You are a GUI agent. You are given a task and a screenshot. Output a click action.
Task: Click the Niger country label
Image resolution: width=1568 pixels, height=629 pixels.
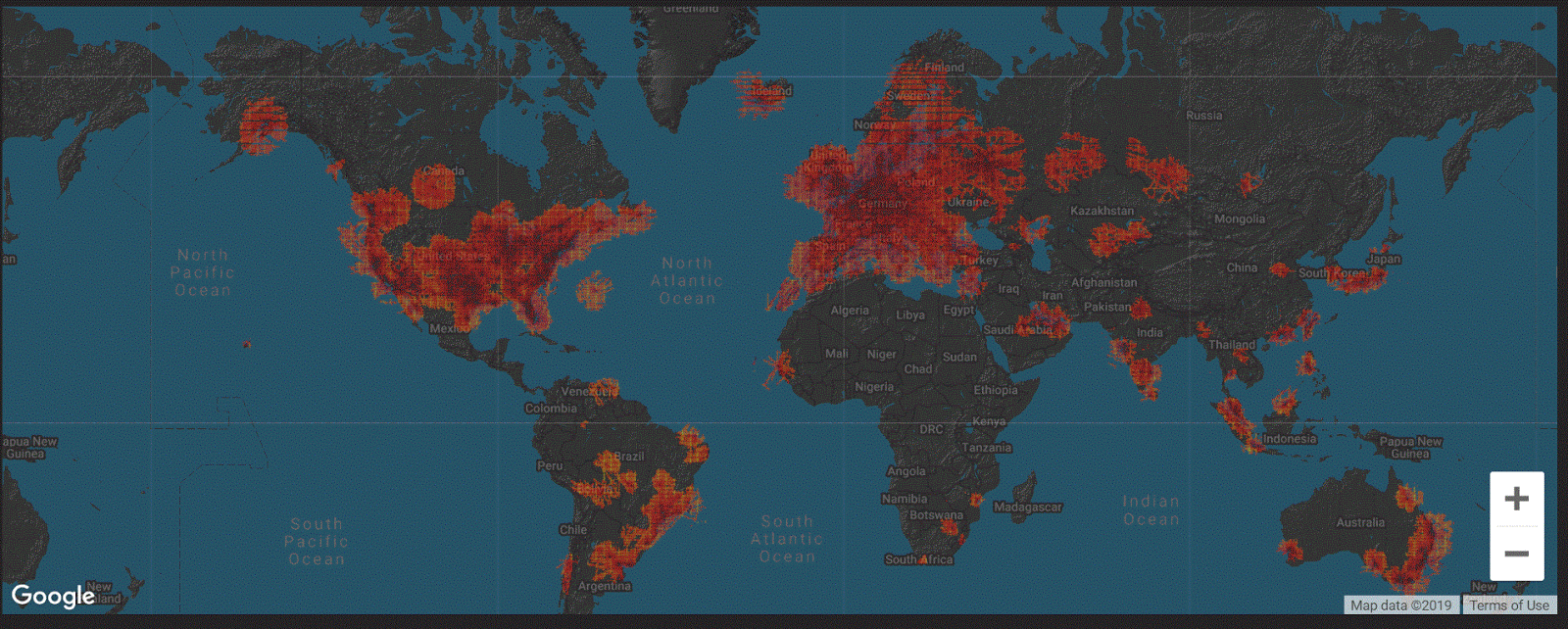881,355
